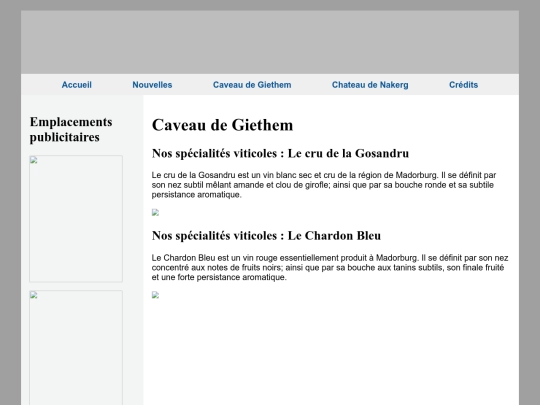The image size is (540, 405).
Task: Click the 'Emplacements publicitaires' sidebar heading
Action: 71,129
